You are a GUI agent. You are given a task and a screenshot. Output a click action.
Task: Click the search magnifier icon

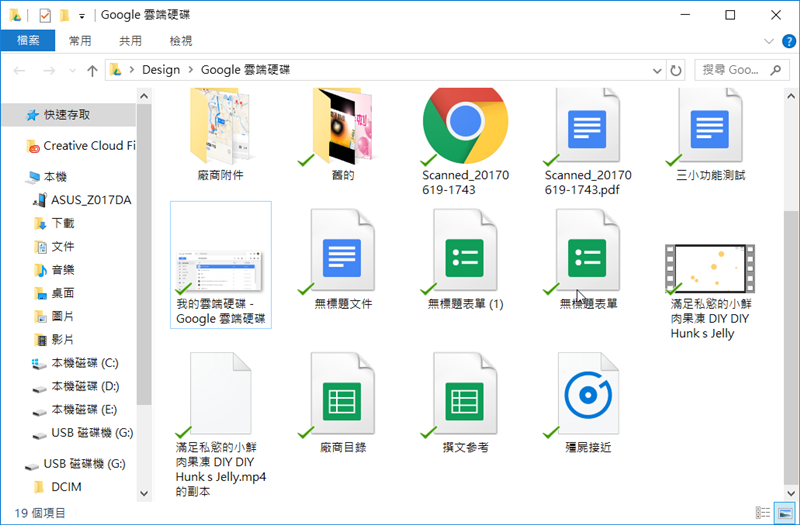[776, 70]
